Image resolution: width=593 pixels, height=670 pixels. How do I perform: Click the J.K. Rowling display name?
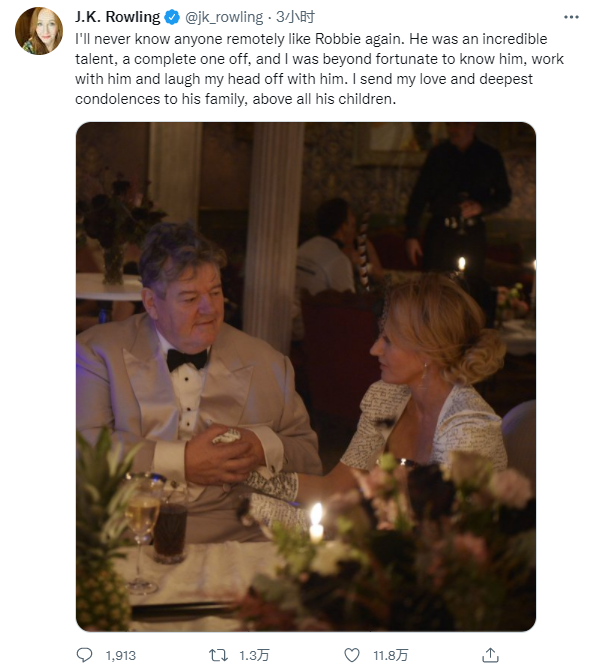pos(117,17)
